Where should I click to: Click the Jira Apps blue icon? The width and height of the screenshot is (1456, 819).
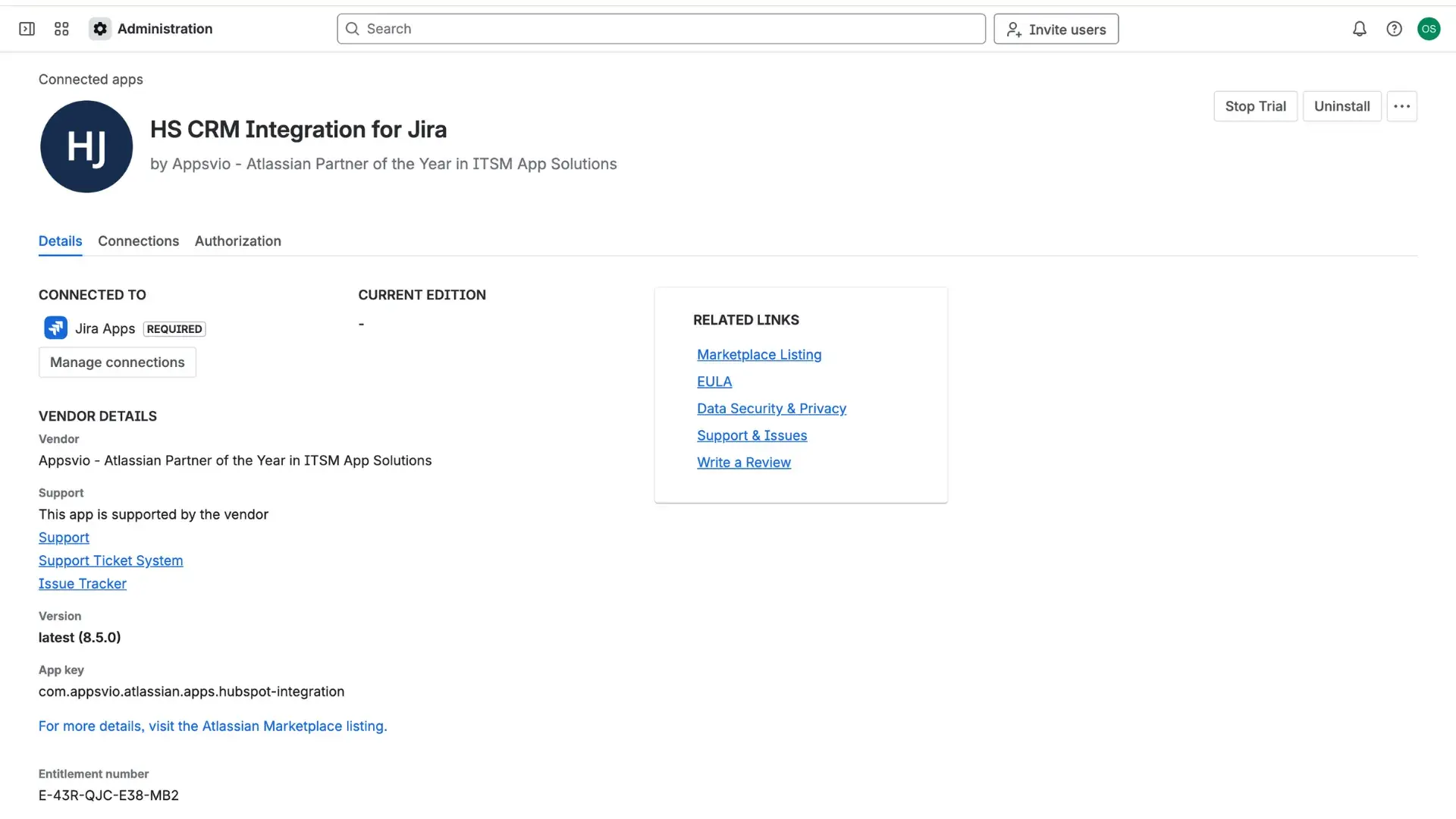[55, 328]
